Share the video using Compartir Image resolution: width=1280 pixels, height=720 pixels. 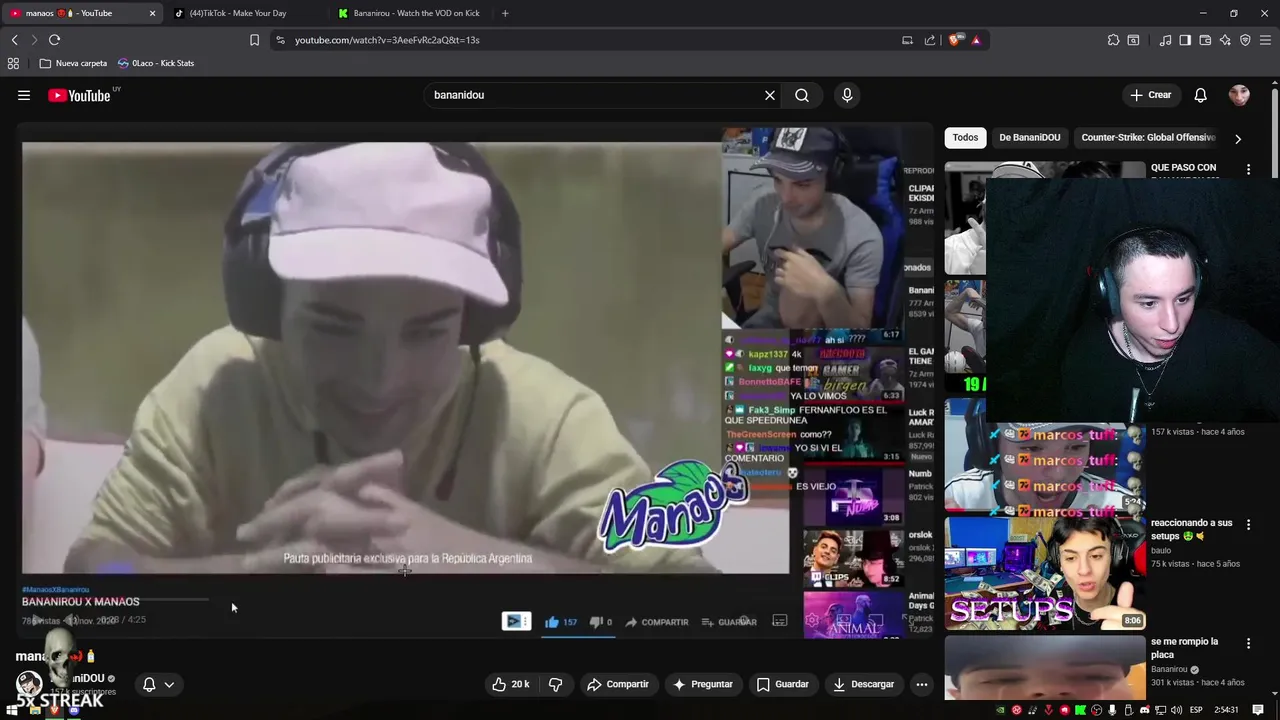[x=618, y=684]
